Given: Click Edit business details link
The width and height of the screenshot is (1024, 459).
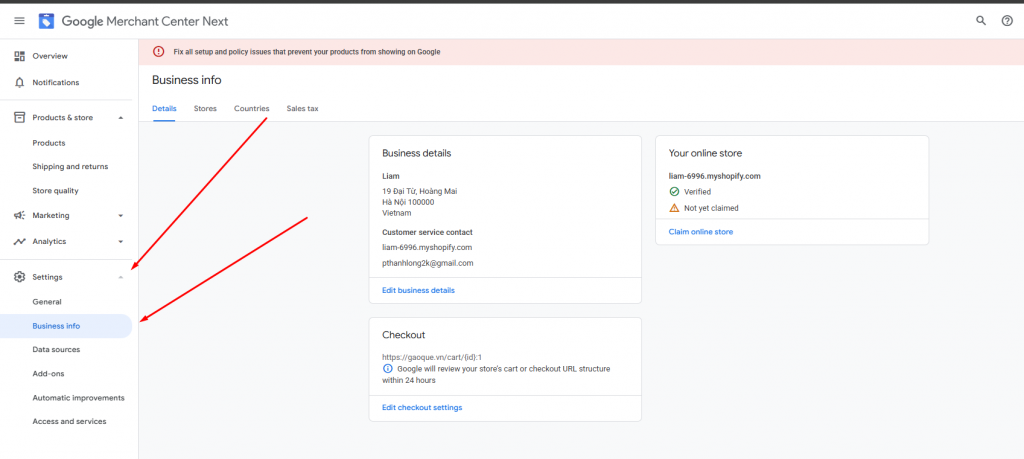Looking at the screenshot, I should point(418,290).
